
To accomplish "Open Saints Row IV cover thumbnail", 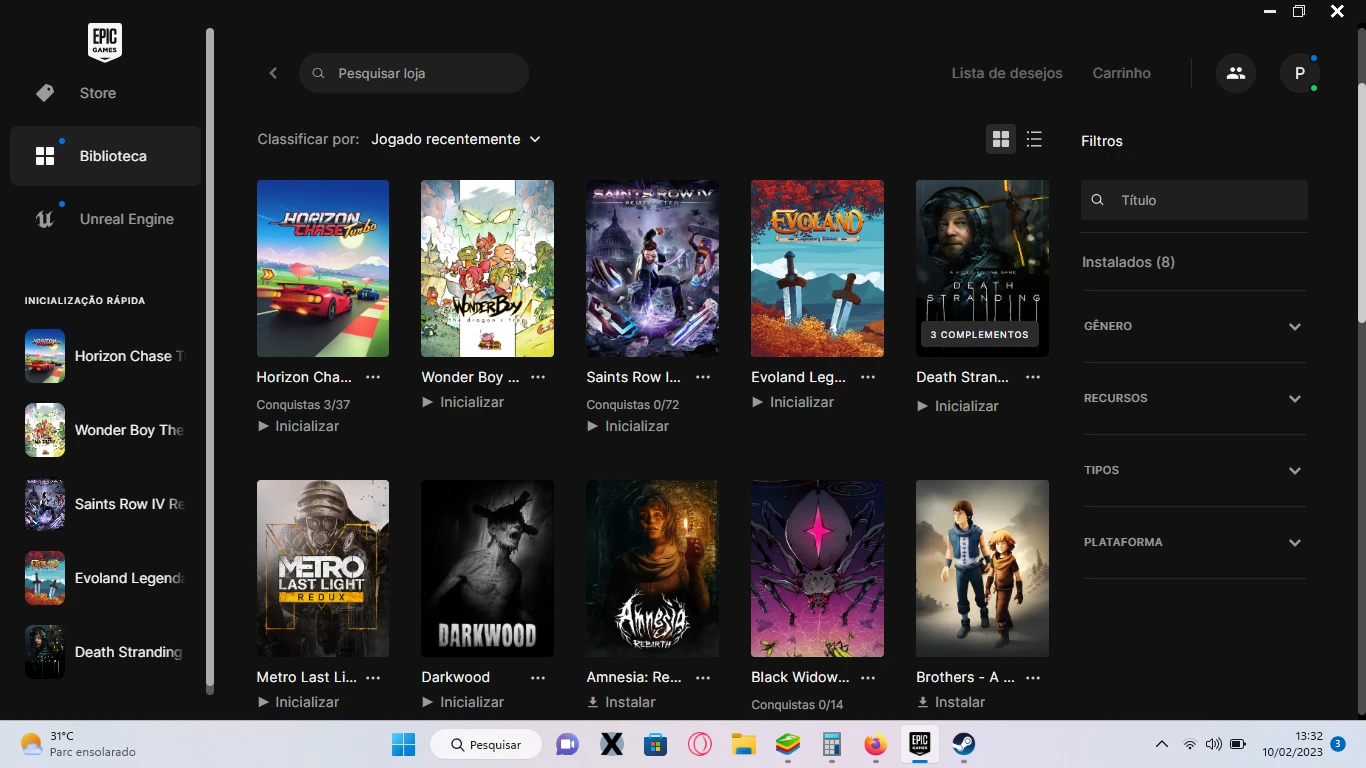I will 652,268.
